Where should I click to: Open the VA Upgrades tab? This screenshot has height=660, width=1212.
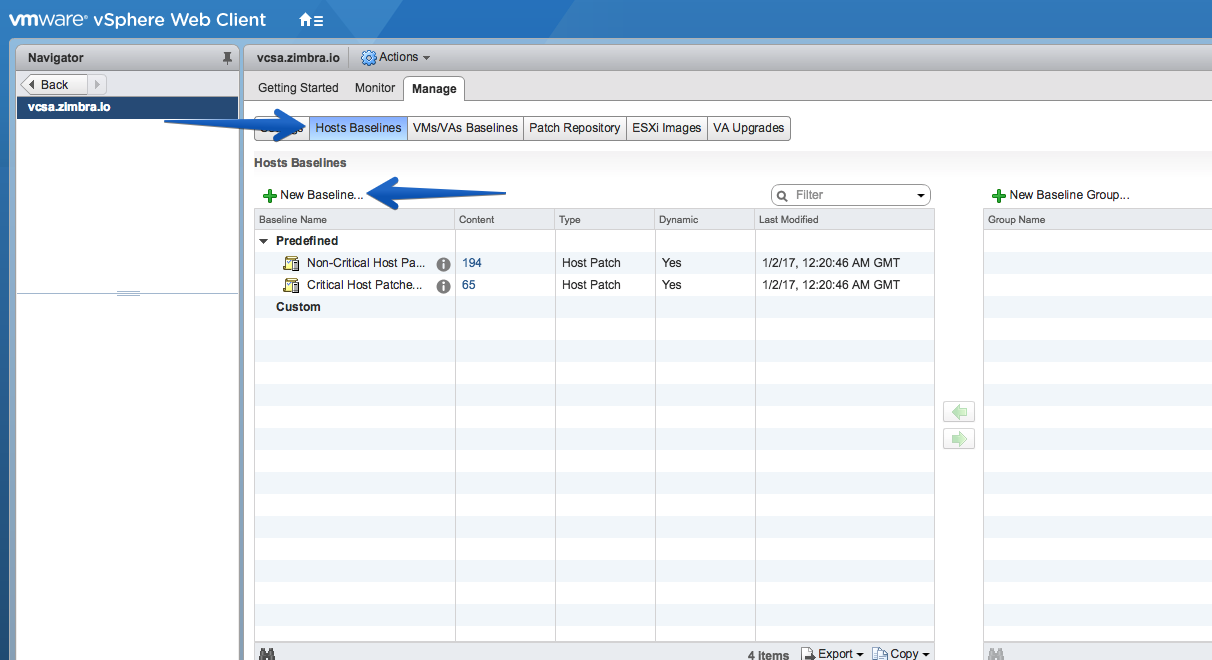[x=748, y=128]
